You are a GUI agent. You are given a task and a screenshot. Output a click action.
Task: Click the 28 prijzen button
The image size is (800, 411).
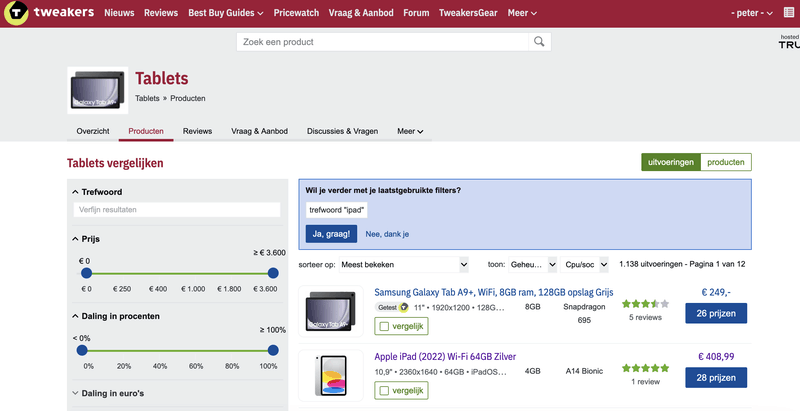point(716,377)
